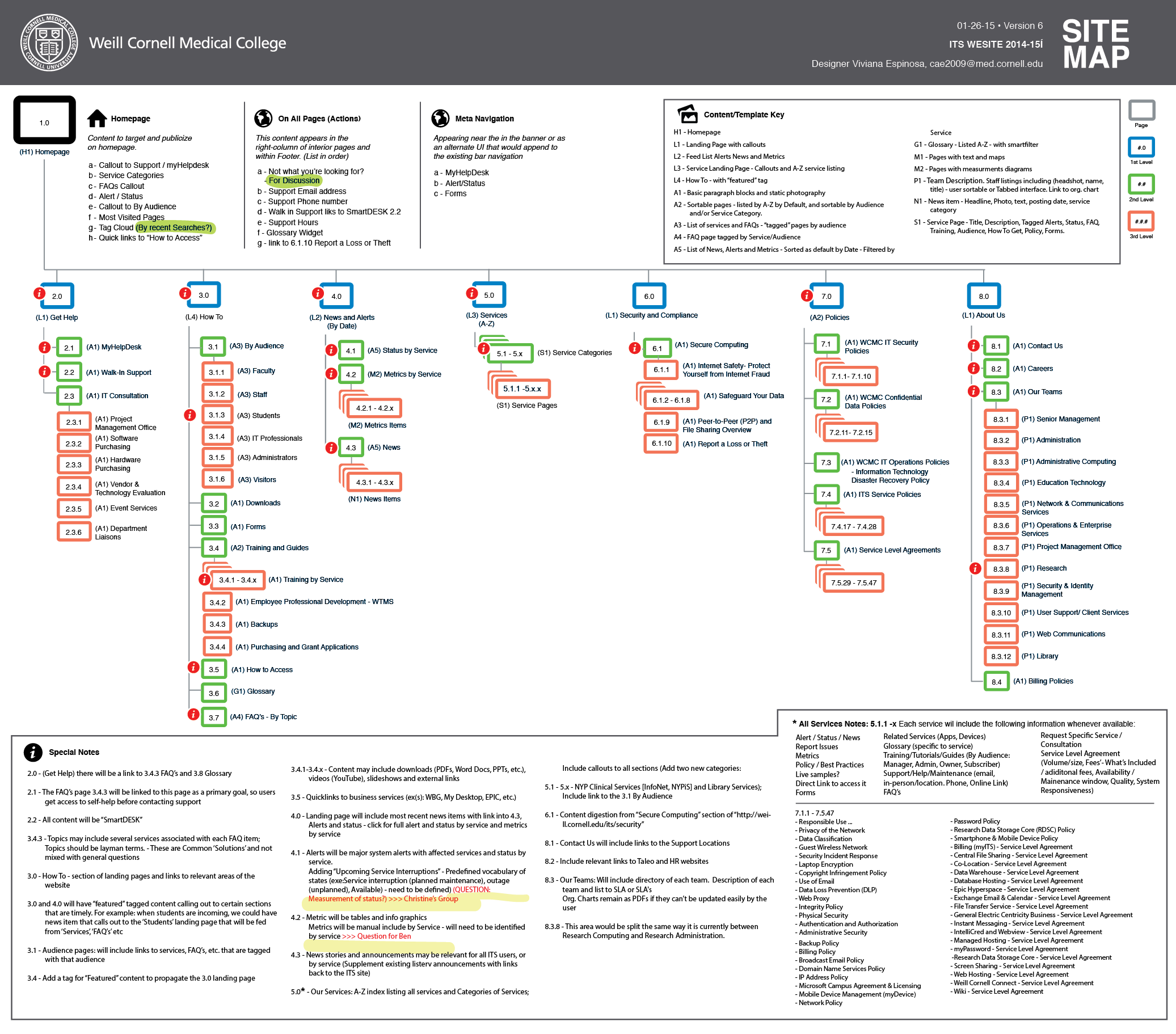The height and width of the screenshot is (1034, 1176).
Task: Open the (A1) Downloads node
Action: (213, 503)
